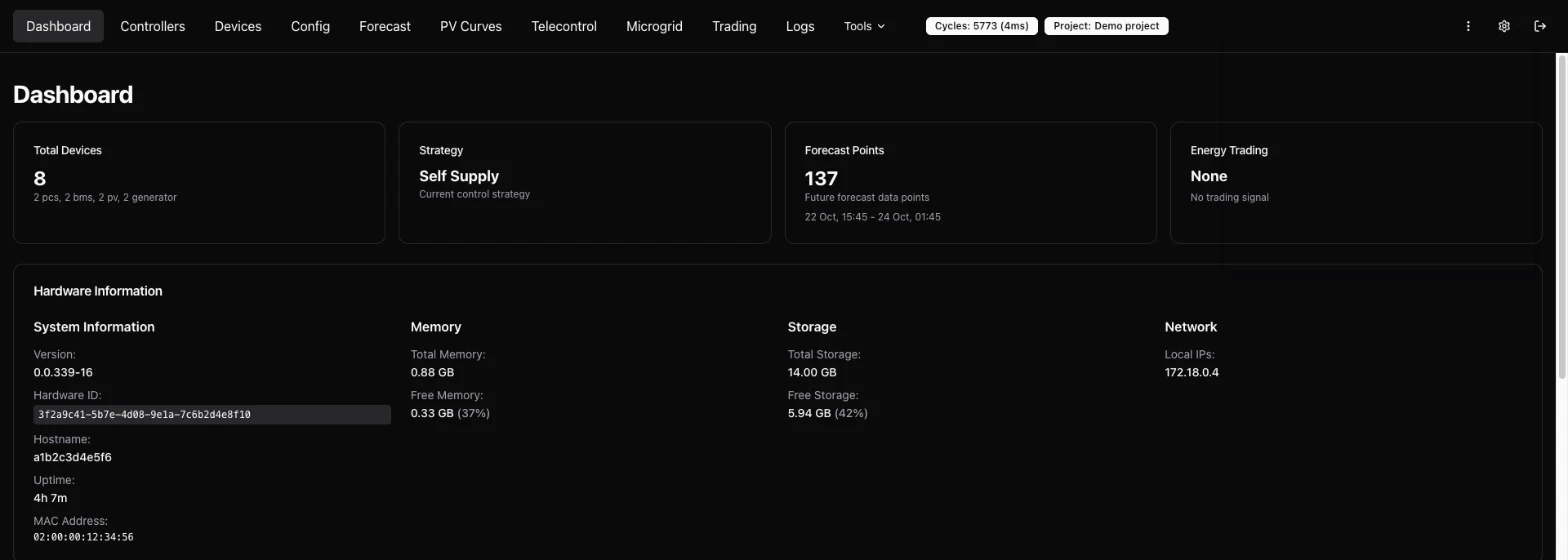
Task: Switch to the Config tab
Action: pyautogui.click(x=310, y=26)
